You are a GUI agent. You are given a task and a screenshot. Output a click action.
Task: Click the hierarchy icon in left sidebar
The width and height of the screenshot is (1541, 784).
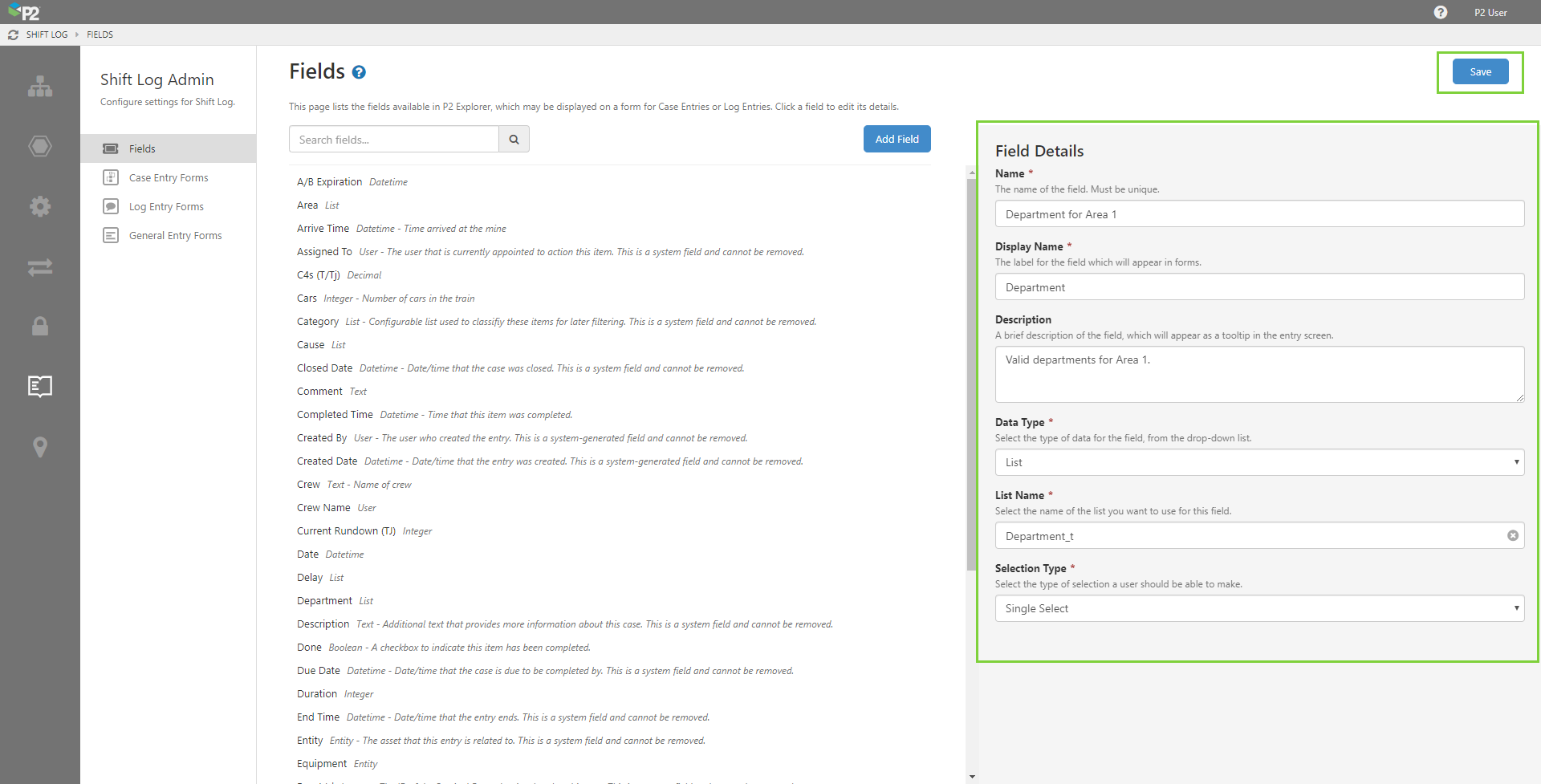[40, 87]
